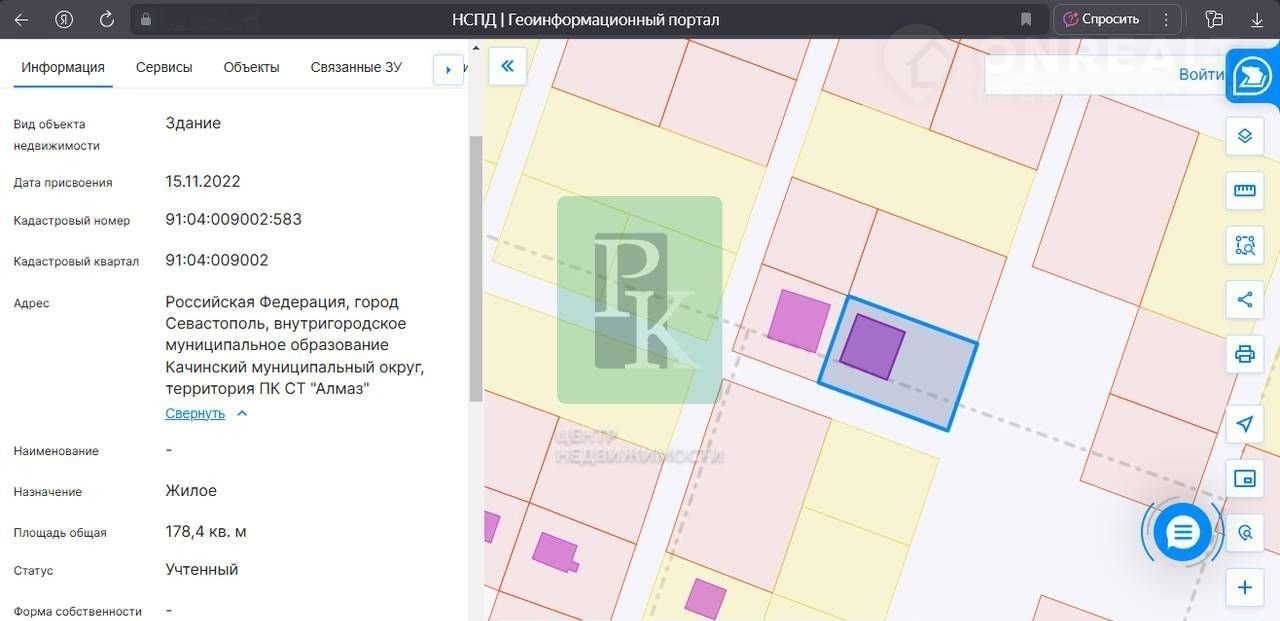
Task: Open the map layers panel
Action: (1244, 136)
